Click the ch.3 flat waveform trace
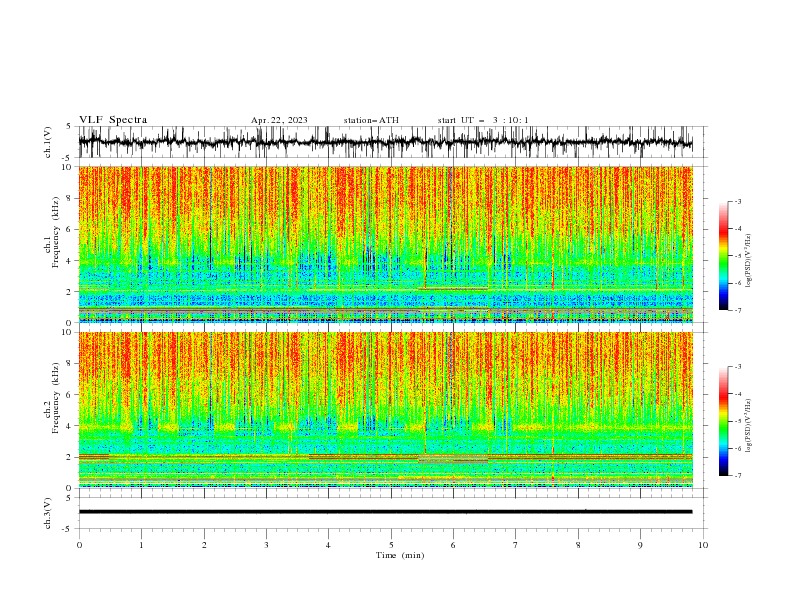 tap(385, 512)
